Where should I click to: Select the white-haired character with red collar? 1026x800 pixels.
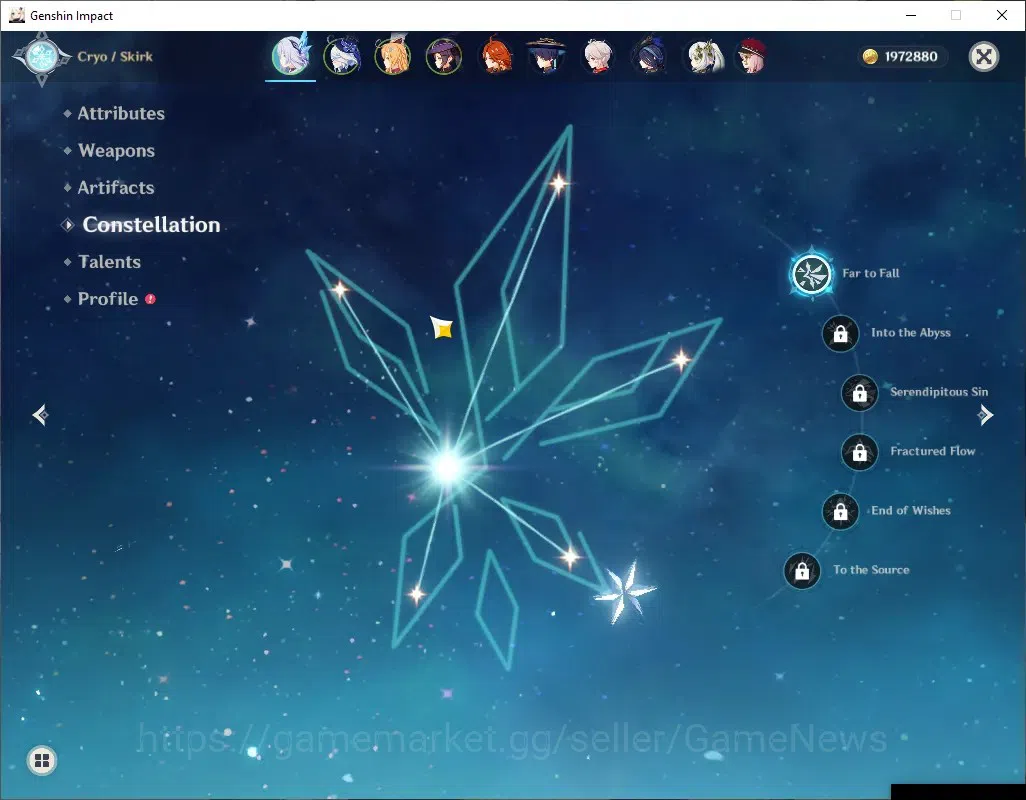click(597, 56)
